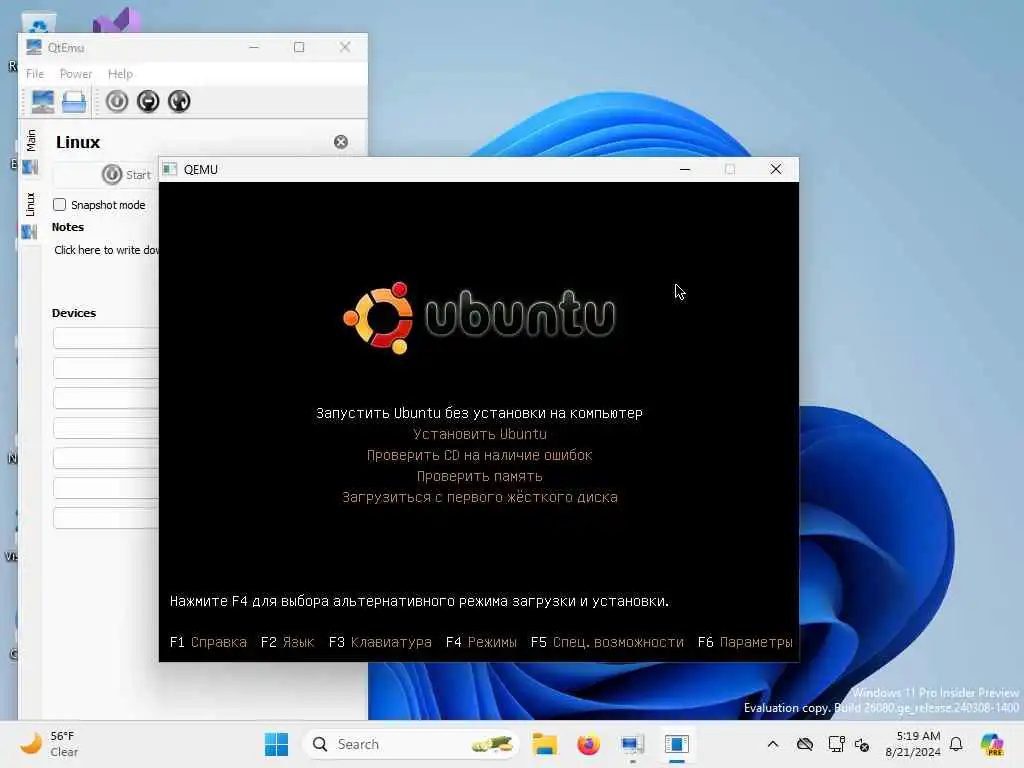Viewport: 1024px width, 768px height.
Task: Click the first Devices field
Action: pyautogui.click(x=106, y=338)
